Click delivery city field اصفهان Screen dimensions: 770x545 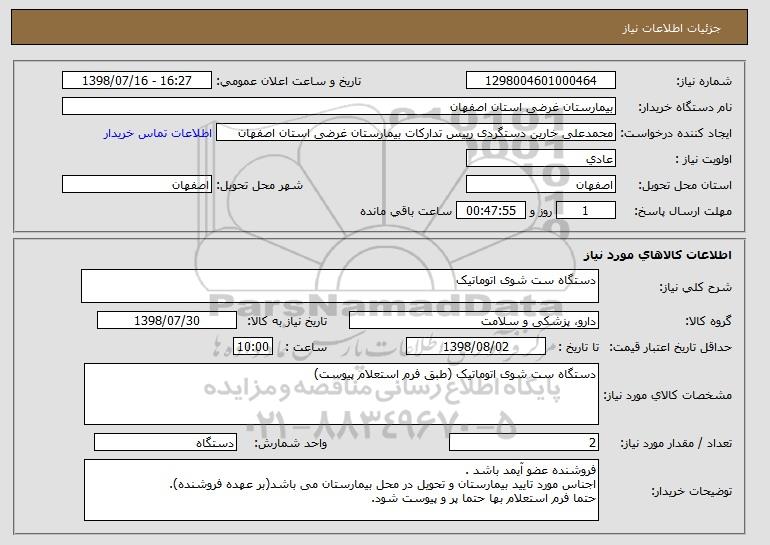click(137, 185)
